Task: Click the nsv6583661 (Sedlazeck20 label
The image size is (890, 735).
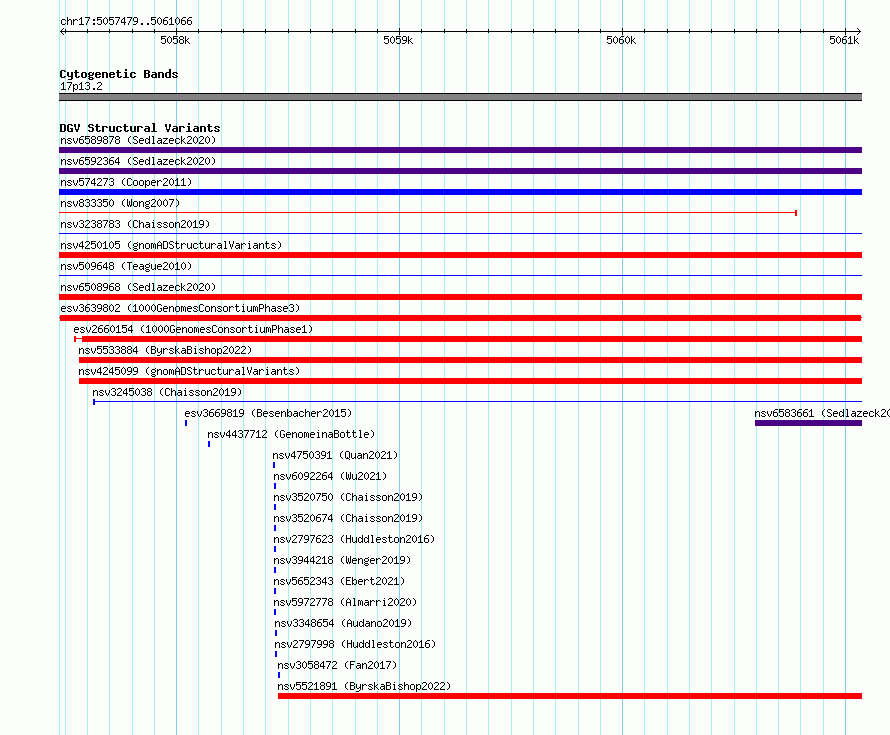Action: pos(822,413)
